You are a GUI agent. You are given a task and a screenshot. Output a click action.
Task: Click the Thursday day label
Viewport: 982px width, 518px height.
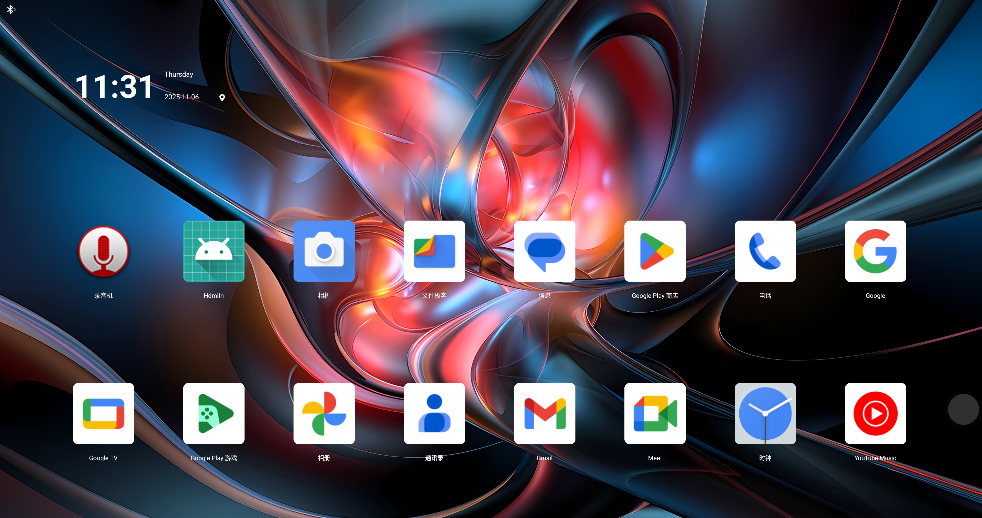point(178,75)
